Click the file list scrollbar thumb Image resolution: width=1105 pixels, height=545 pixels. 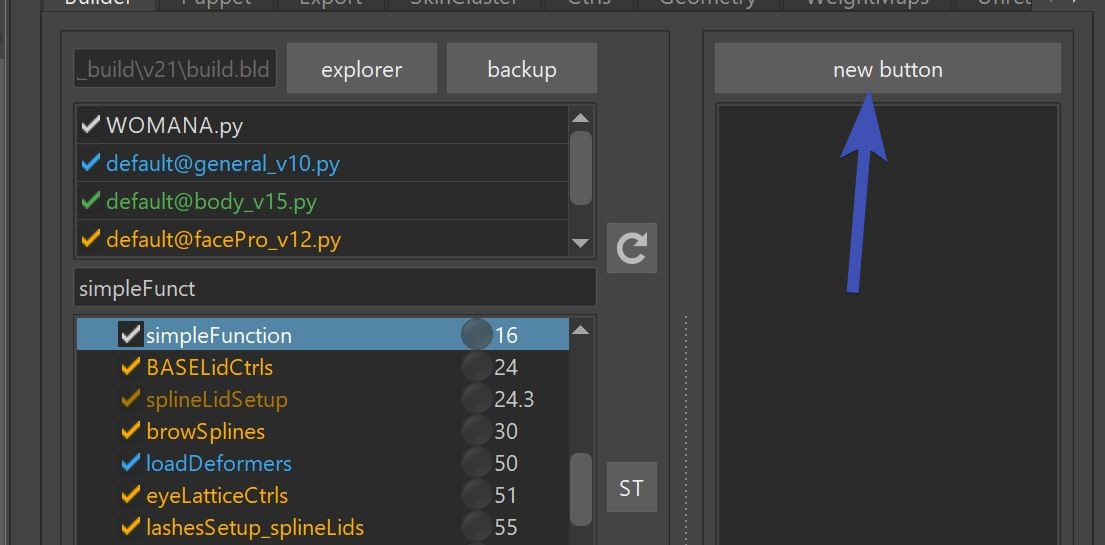[x=580, y=168]
